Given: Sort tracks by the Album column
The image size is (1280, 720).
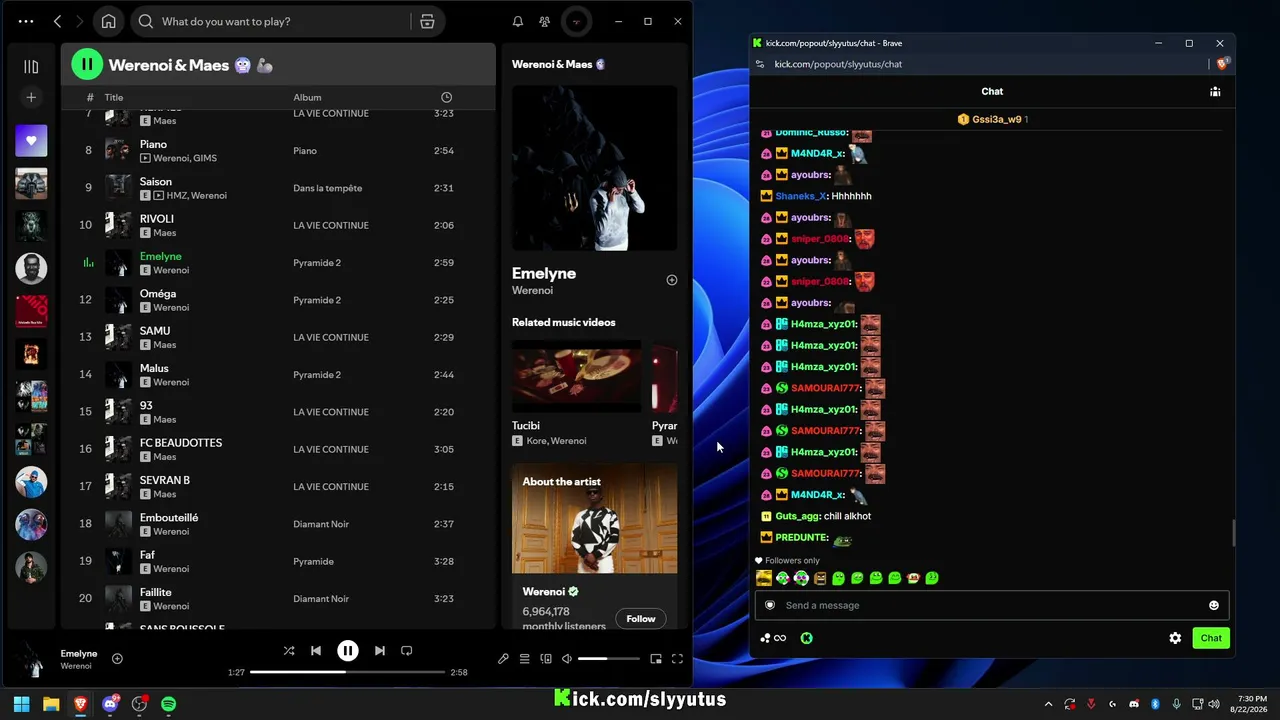Looking at the screenshot, I should point(307,97).
